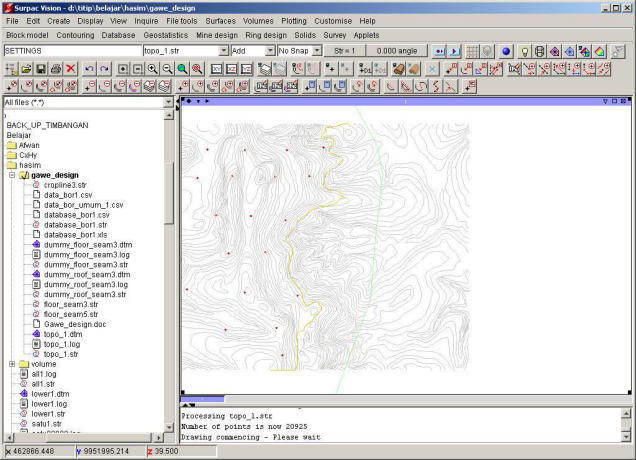
Task: Collapse the gawe_design folder tree node
Action: point(12,175)
